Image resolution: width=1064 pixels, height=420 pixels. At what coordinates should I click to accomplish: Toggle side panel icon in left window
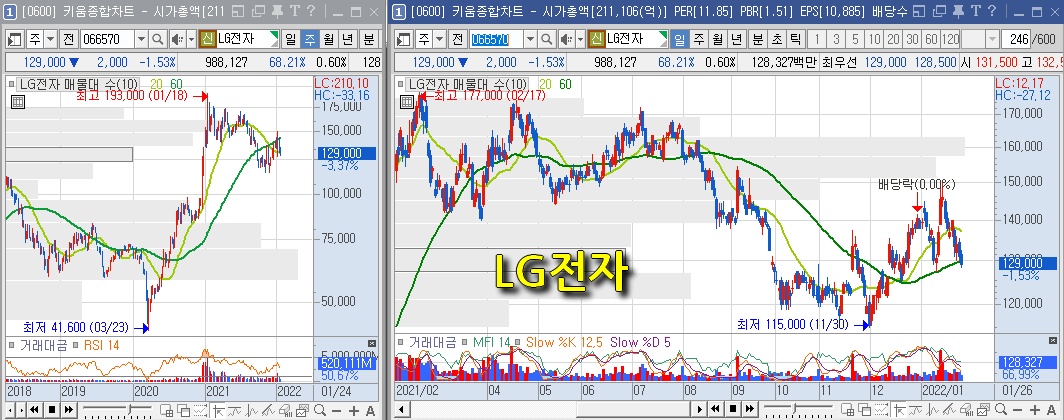14,39
